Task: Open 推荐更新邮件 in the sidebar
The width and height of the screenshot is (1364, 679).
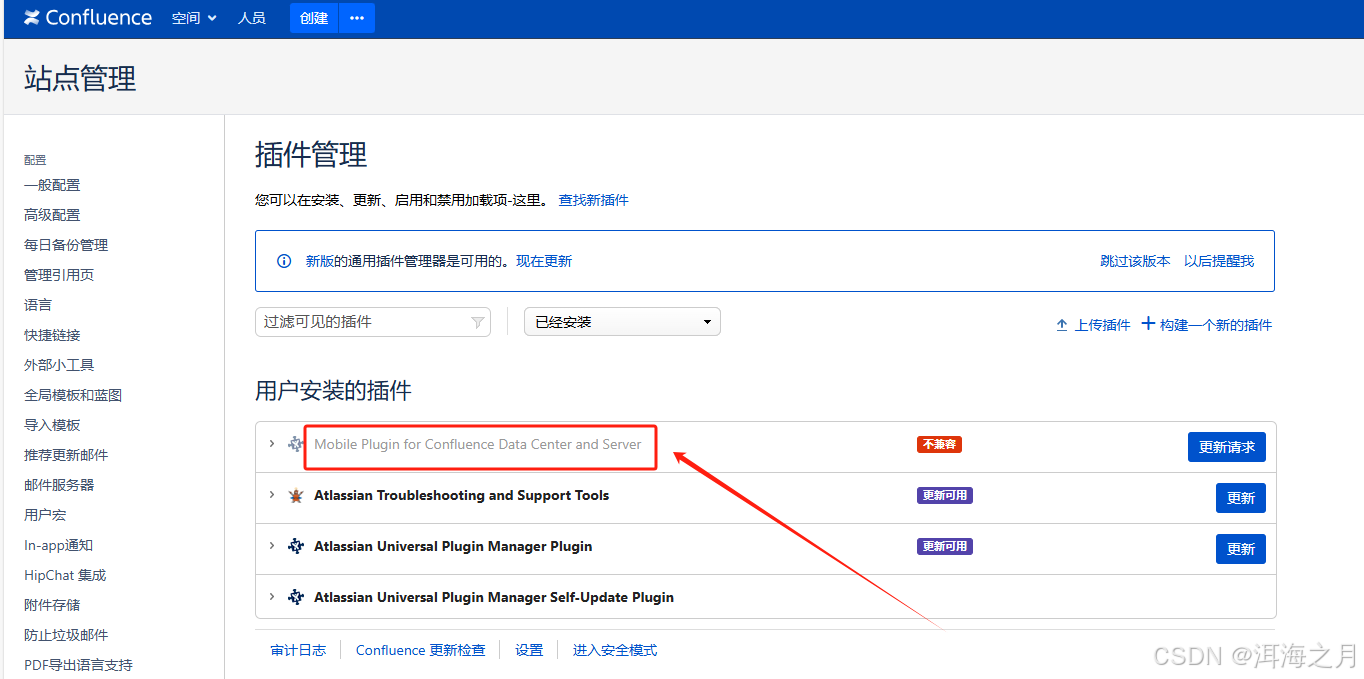Action: [66, 455]
